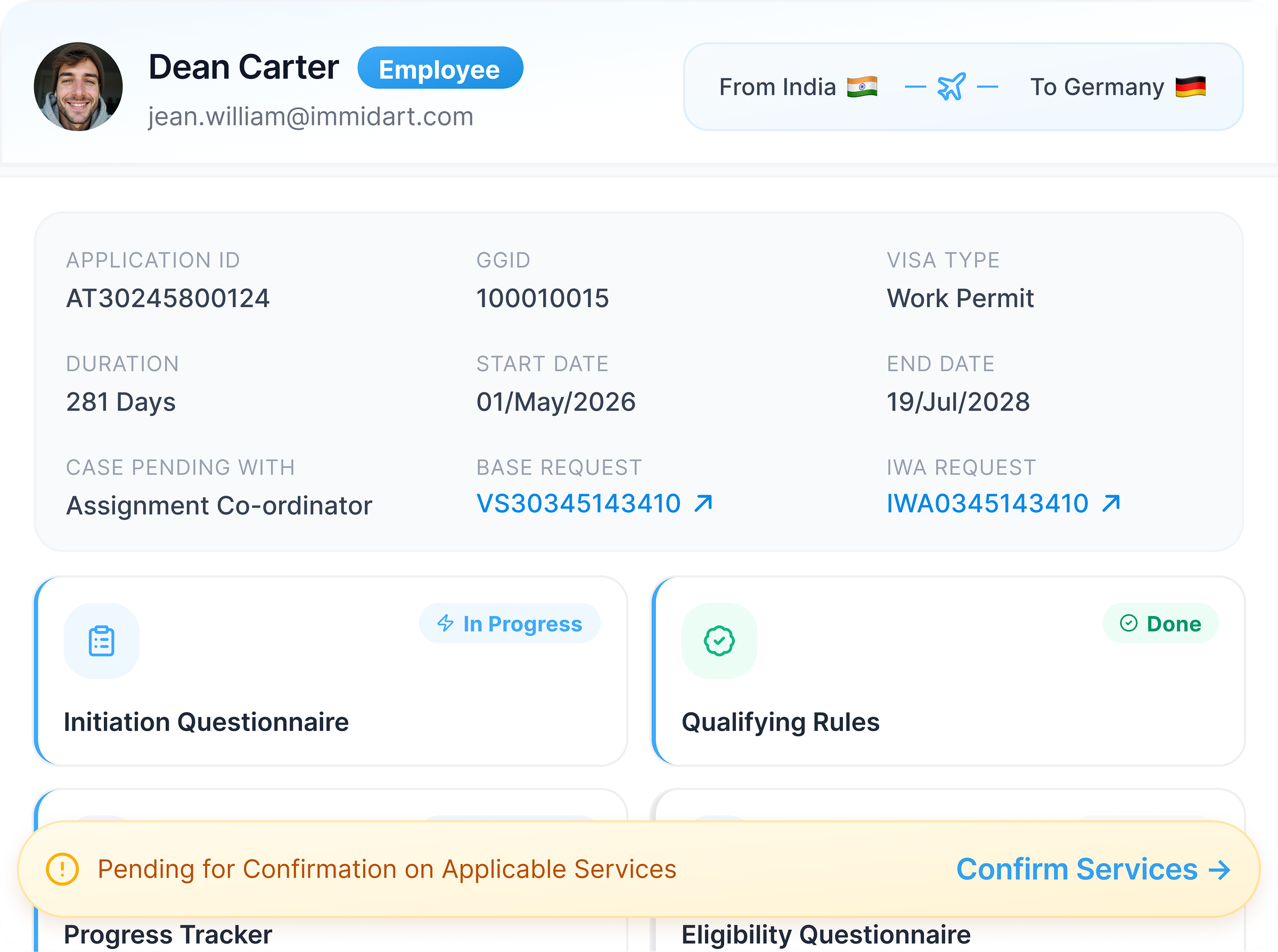The image size is (1278, 952).
Task: Click the Qualifying Rules verified badge icon
Action: [x=719, y=641]
